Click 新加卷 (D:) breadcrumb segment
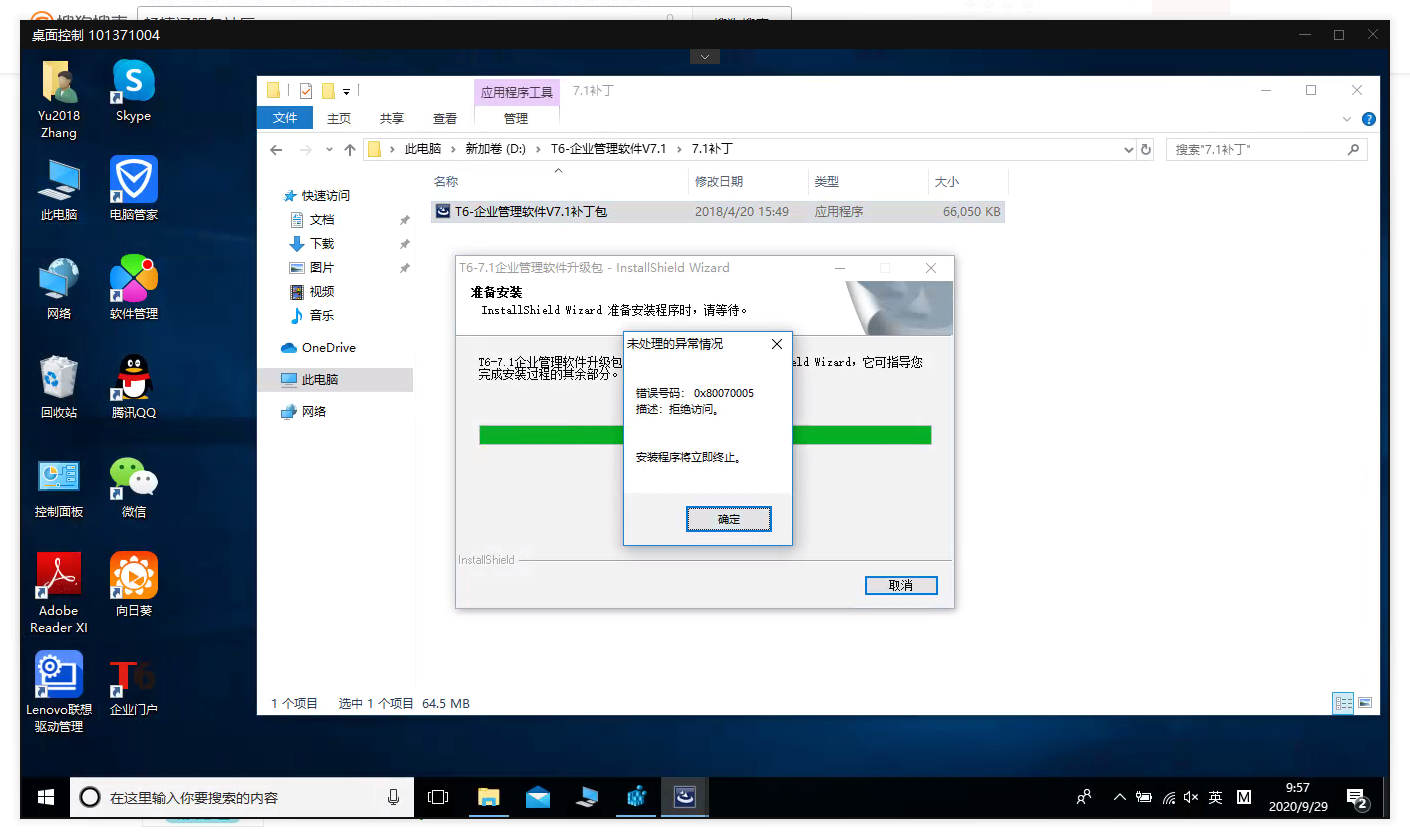Viewport: 1410px width, 839px height. [495, 149]
